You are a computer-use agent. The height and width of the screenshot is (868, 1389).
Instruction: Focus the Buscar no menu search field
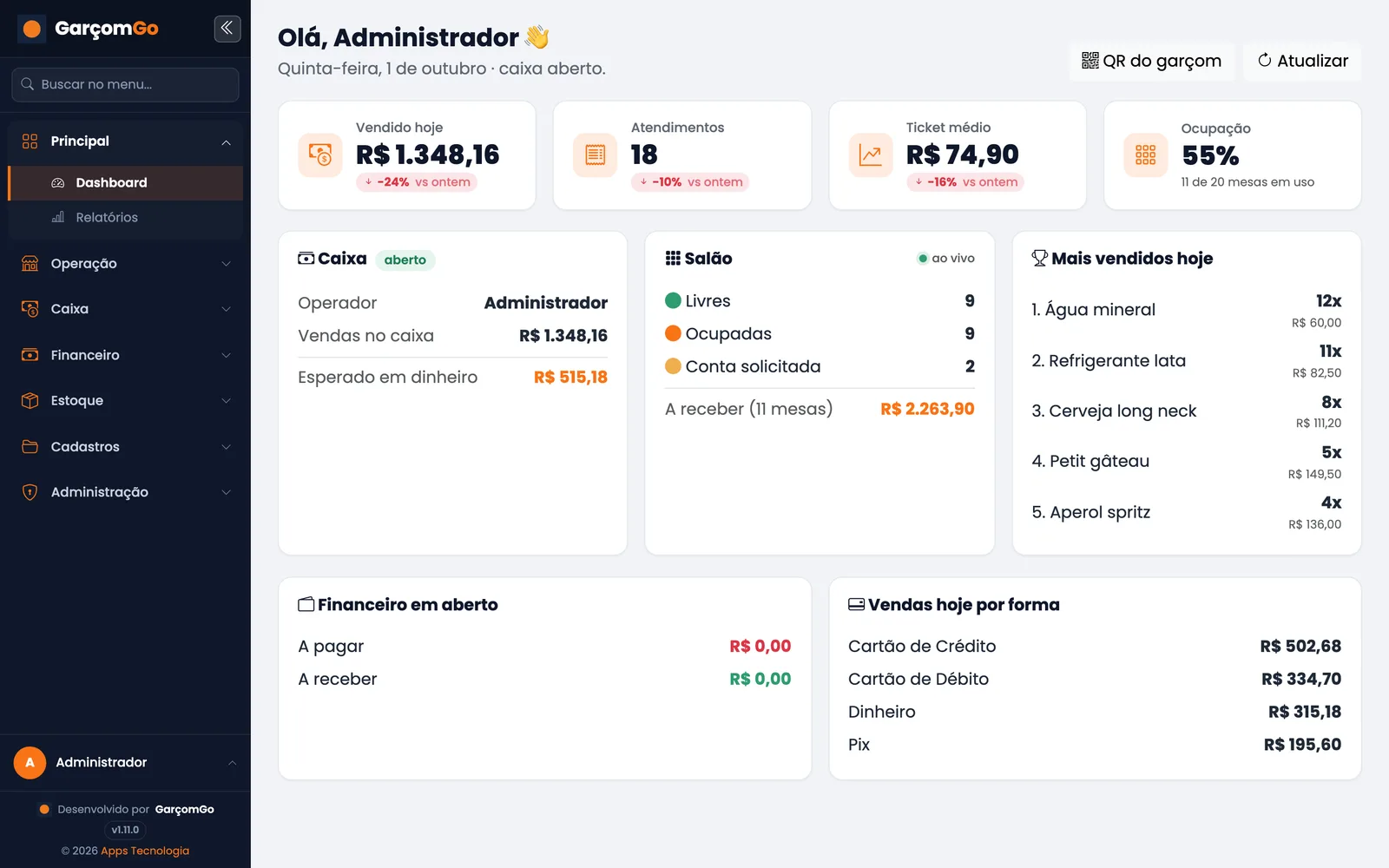pos(126,84)
